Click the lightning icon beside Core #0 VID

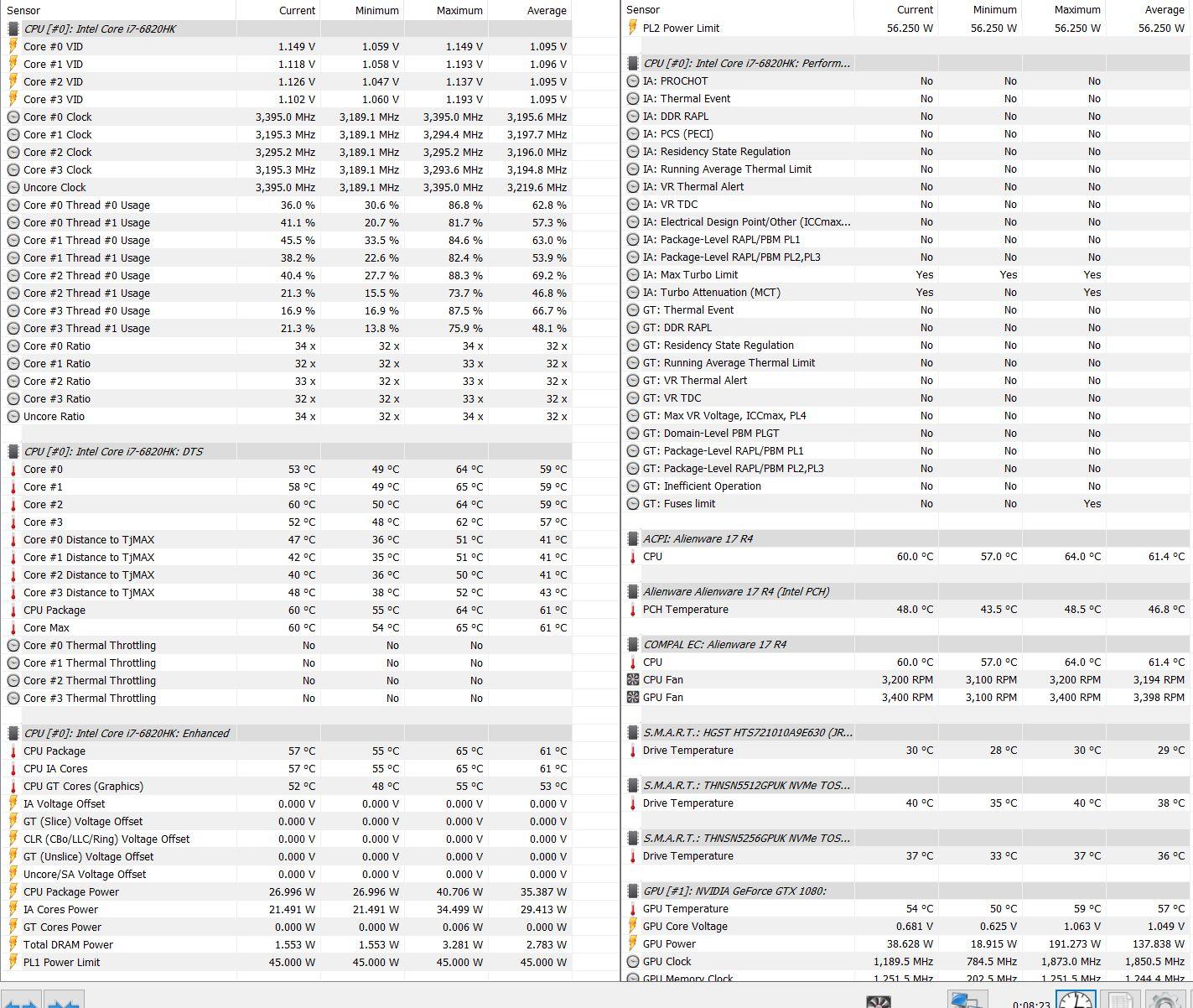(13, 47)
